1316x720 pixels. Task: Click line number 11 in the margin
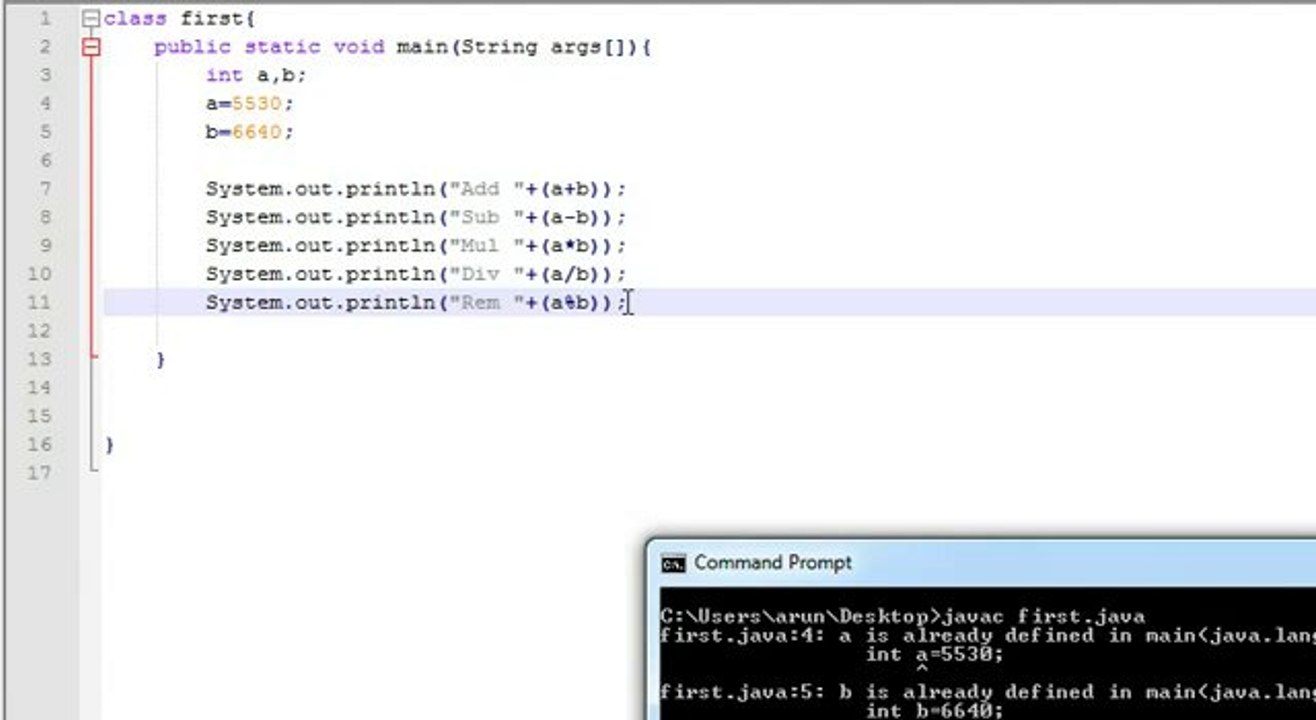pyautogui.click(x=38, y=302)
